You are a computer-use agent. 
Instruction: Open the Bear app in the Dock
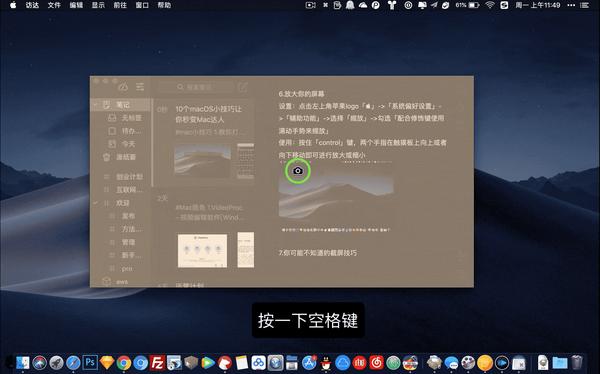(225, 363)
